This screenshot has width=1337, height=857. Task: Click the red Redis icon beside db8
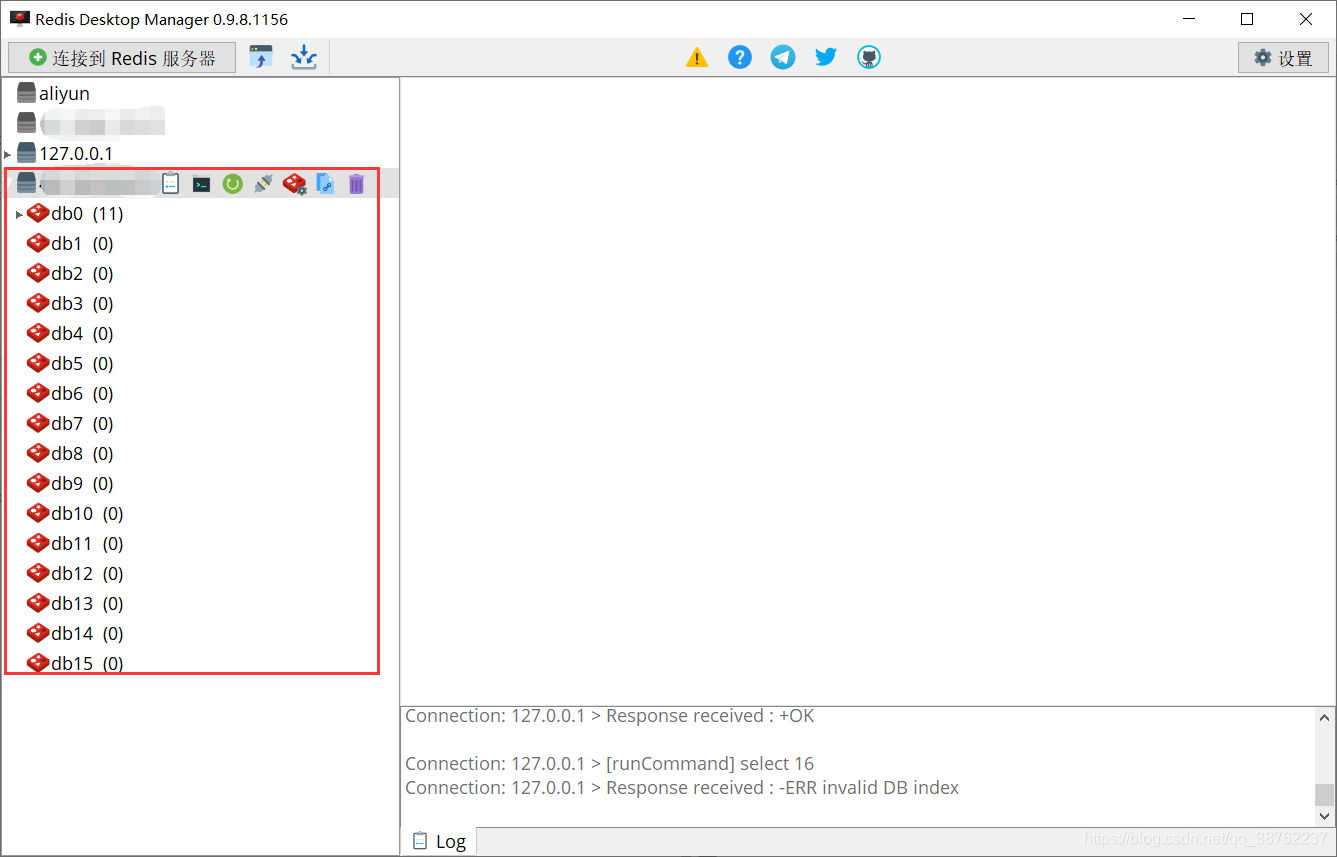38,453
